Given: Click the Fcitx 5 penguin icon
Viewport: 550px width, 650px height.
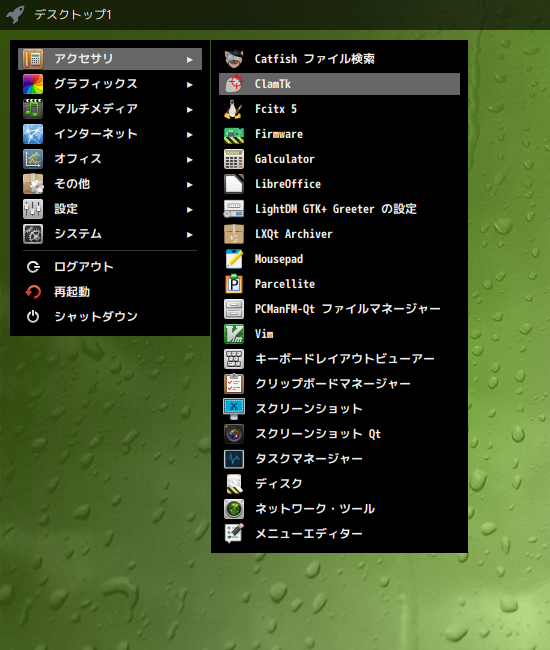Looking at the screenshot, I should [x=234, y=109].
